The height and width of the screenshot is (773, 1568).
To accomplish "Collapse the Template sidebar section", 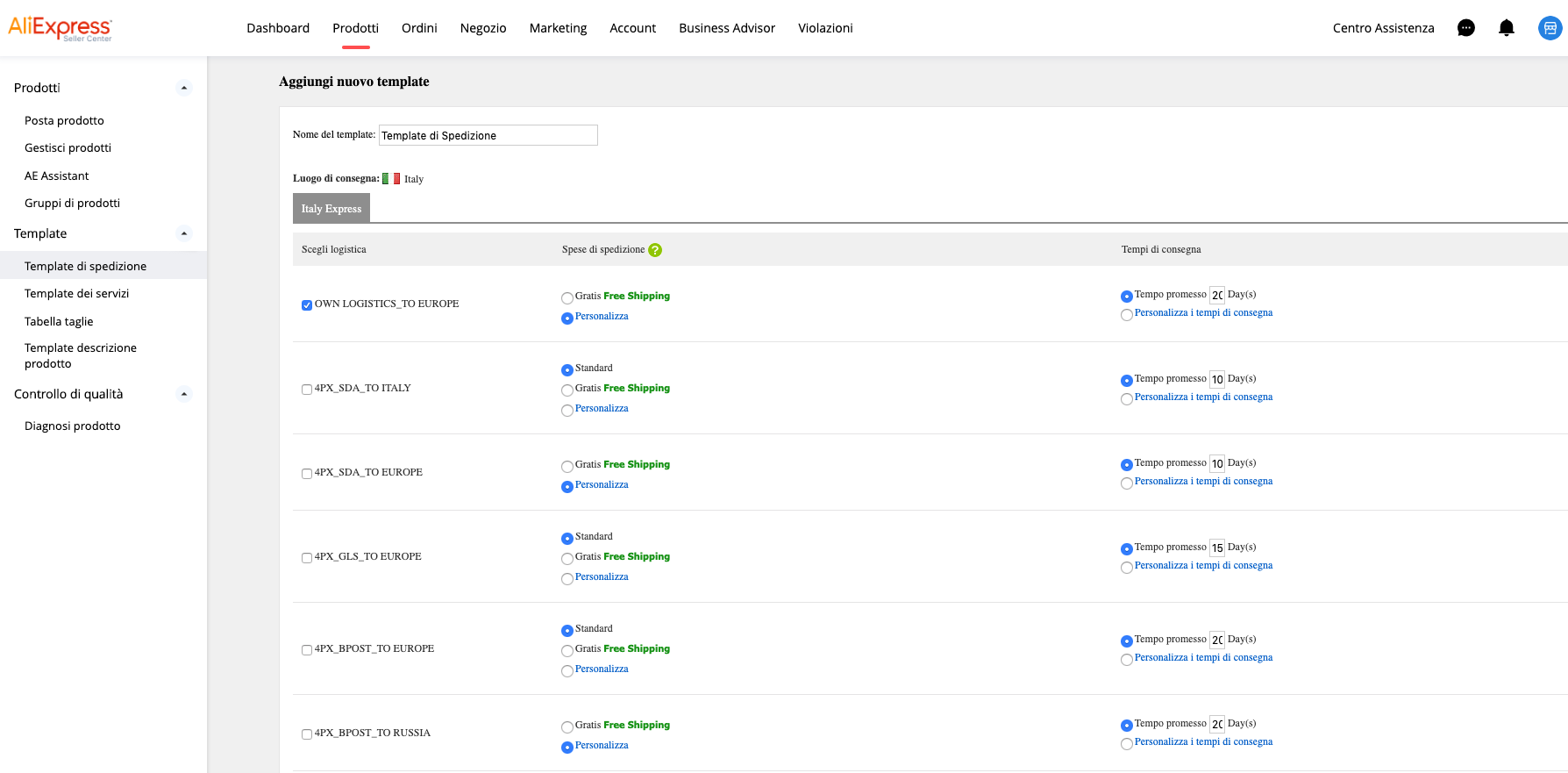I will pos(183,233).
